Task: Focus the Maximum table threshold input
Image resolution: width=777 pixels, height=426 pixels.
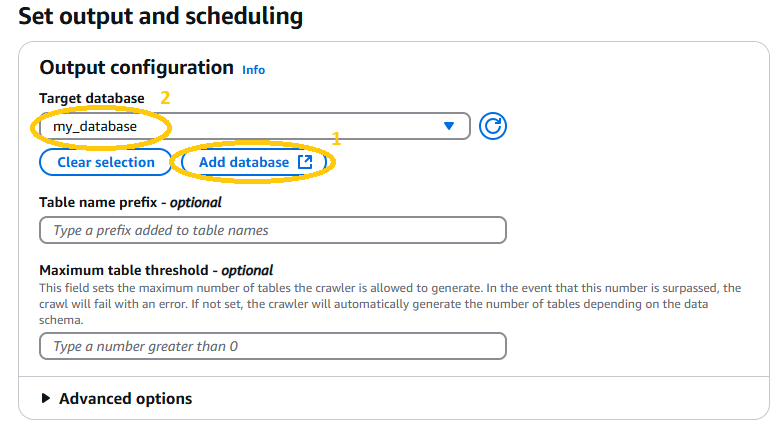Action: point(273,346)
